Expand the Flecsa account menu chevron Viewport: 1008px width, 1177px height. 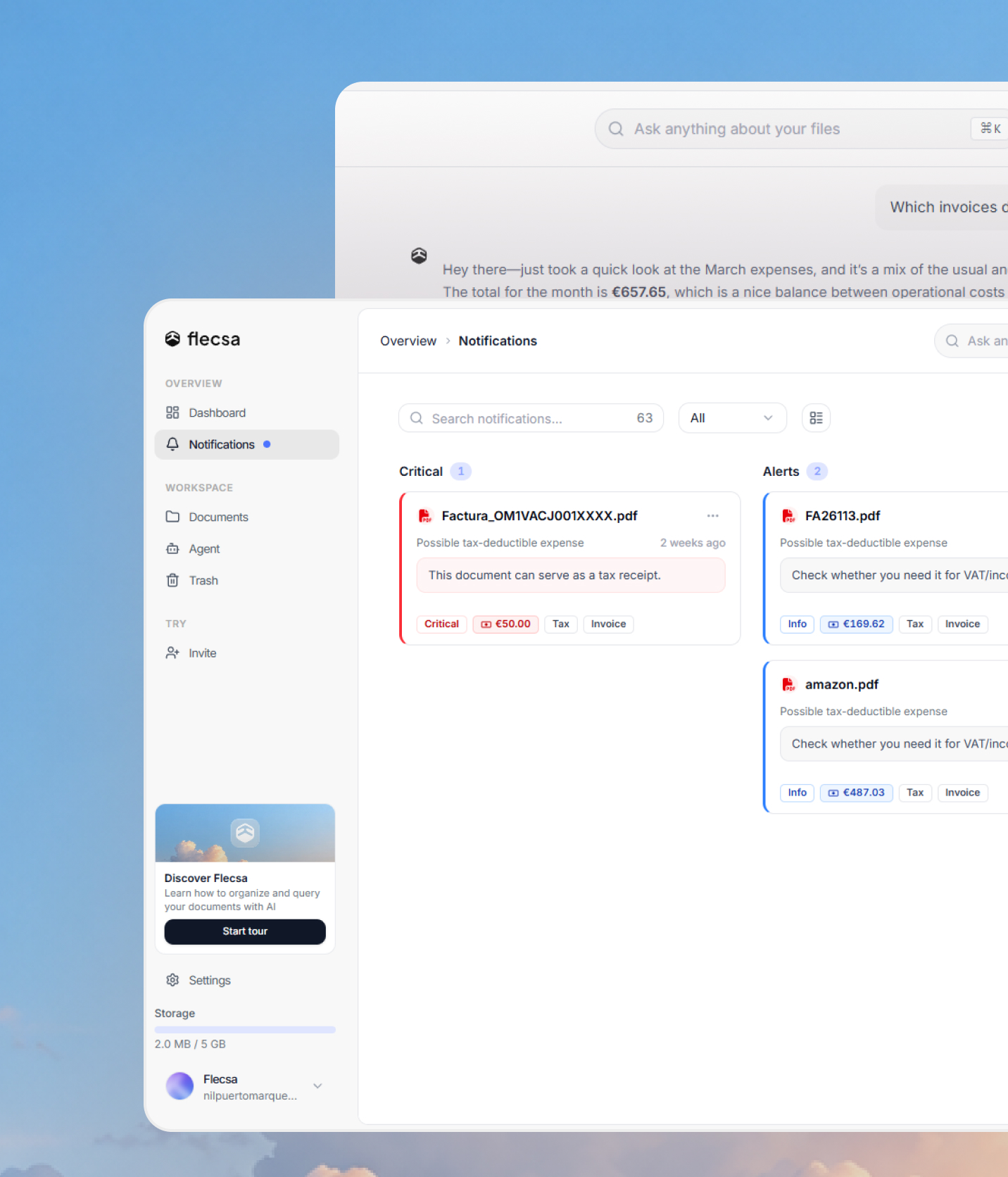tap(317, 1086)
